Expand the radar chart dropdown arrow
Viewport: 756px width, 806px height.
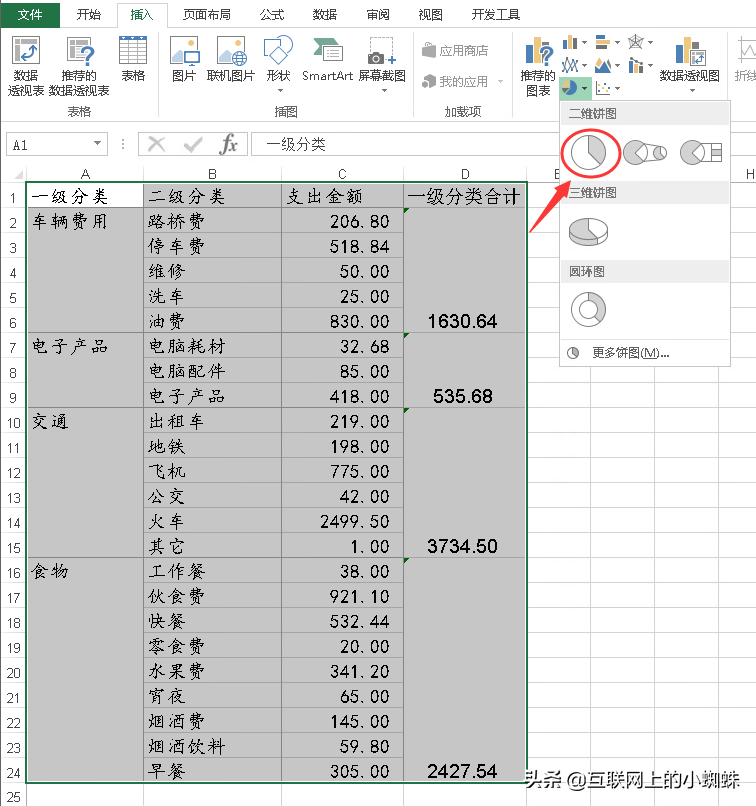click(651, 43)
